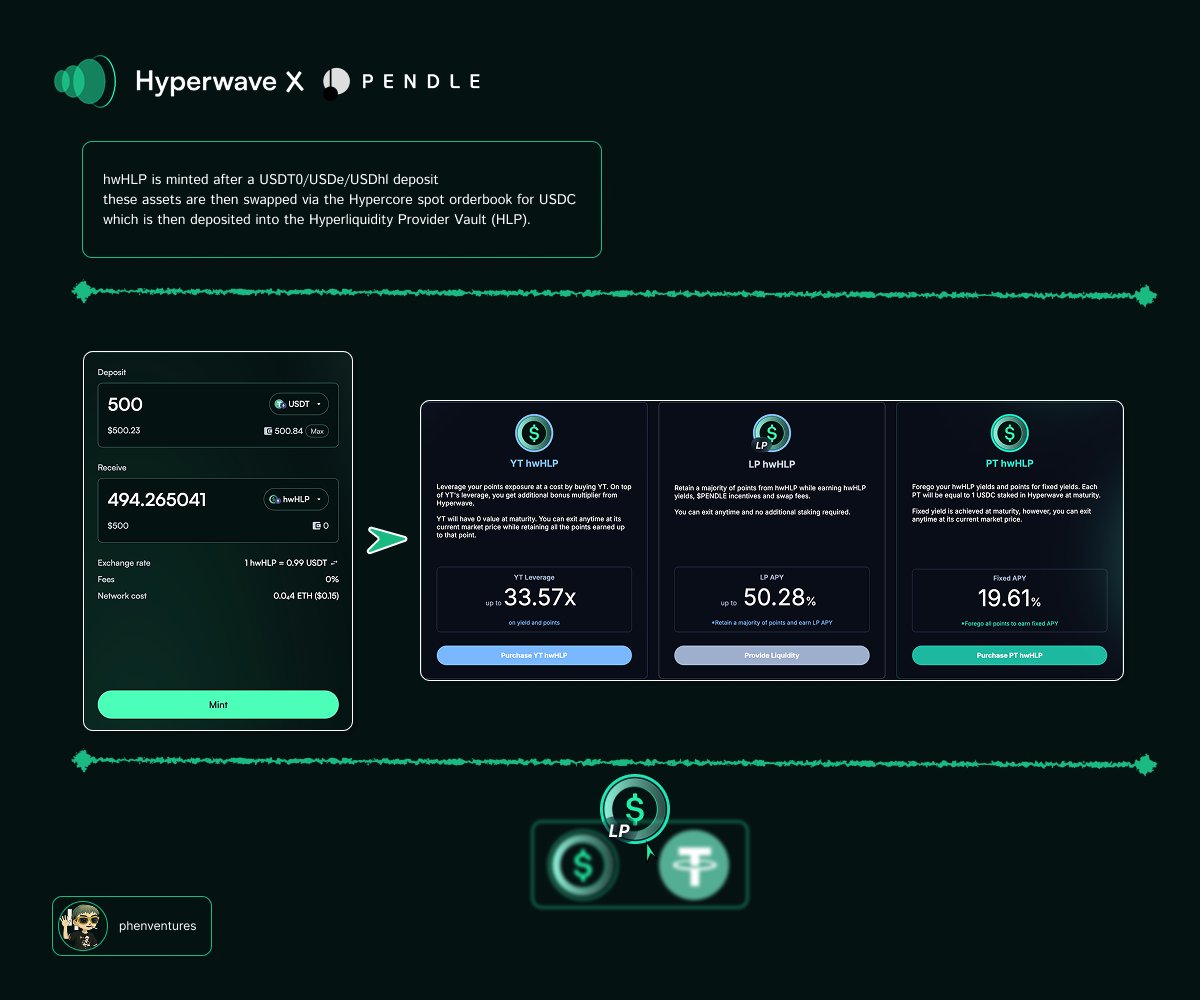1200x1000 pixels.
Task: Click Purchase YT hwHLP button
Action: 534,655
